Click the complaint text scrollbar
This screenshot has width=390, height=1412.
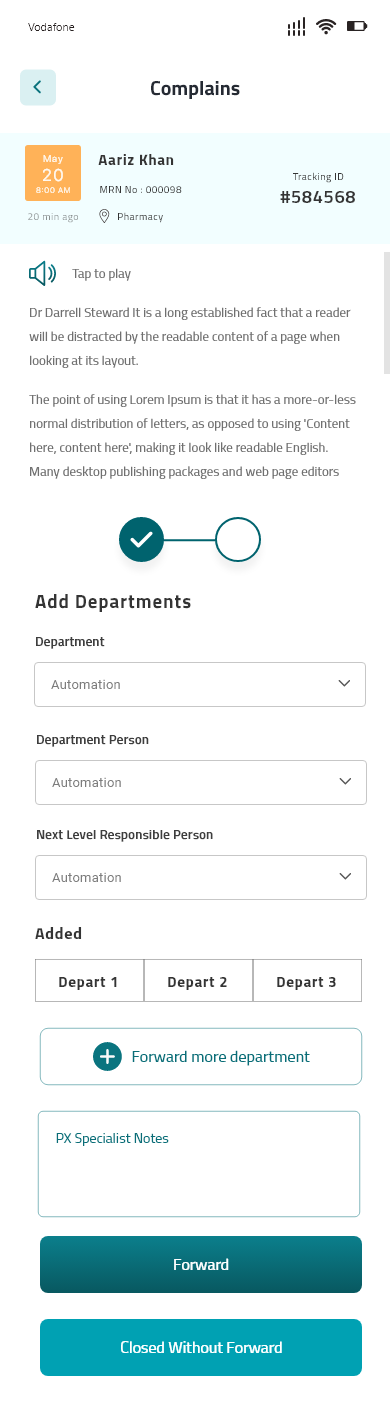click(387, 312)
